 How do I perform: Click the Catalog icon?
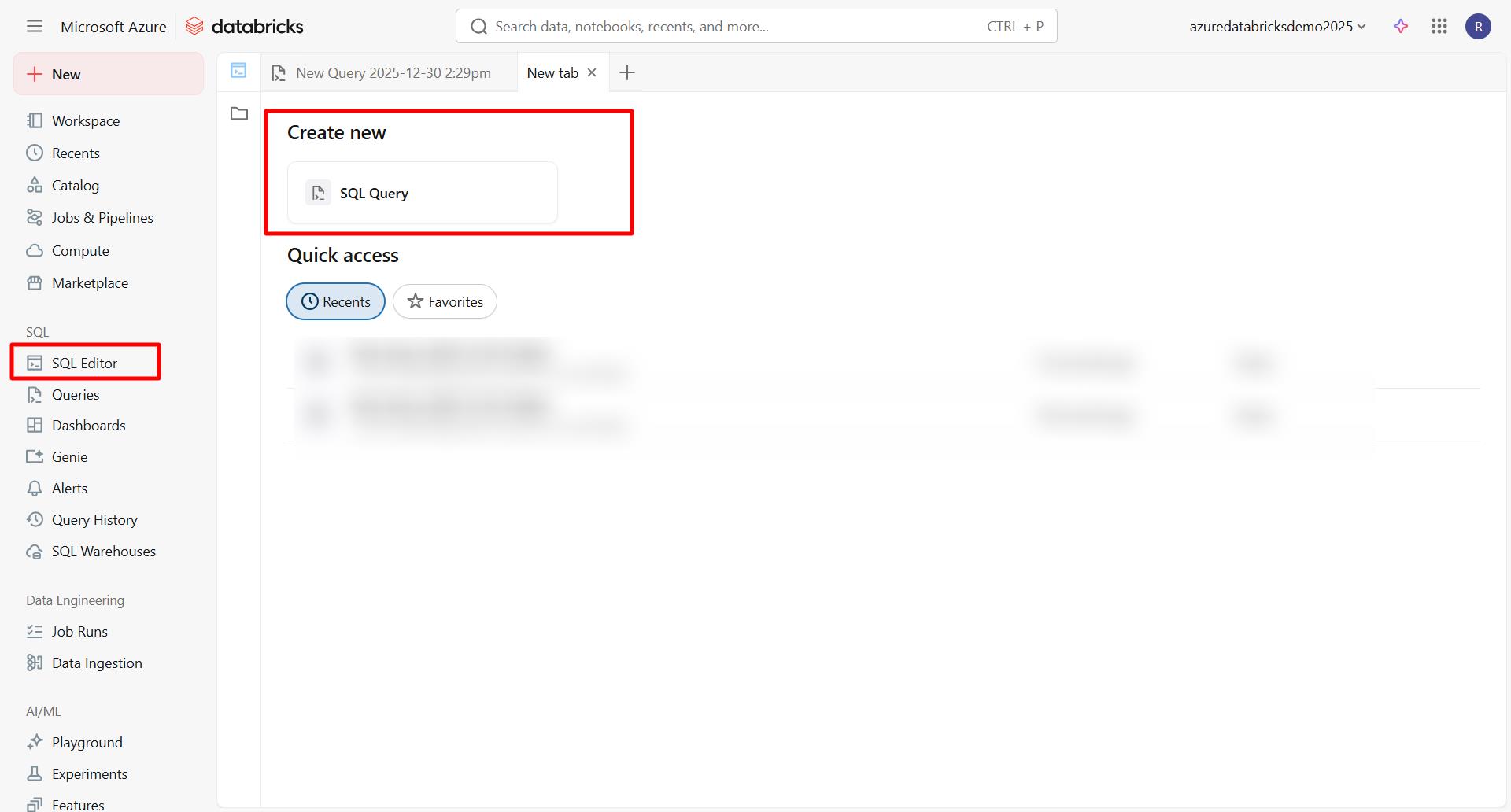tap(35, 185)
